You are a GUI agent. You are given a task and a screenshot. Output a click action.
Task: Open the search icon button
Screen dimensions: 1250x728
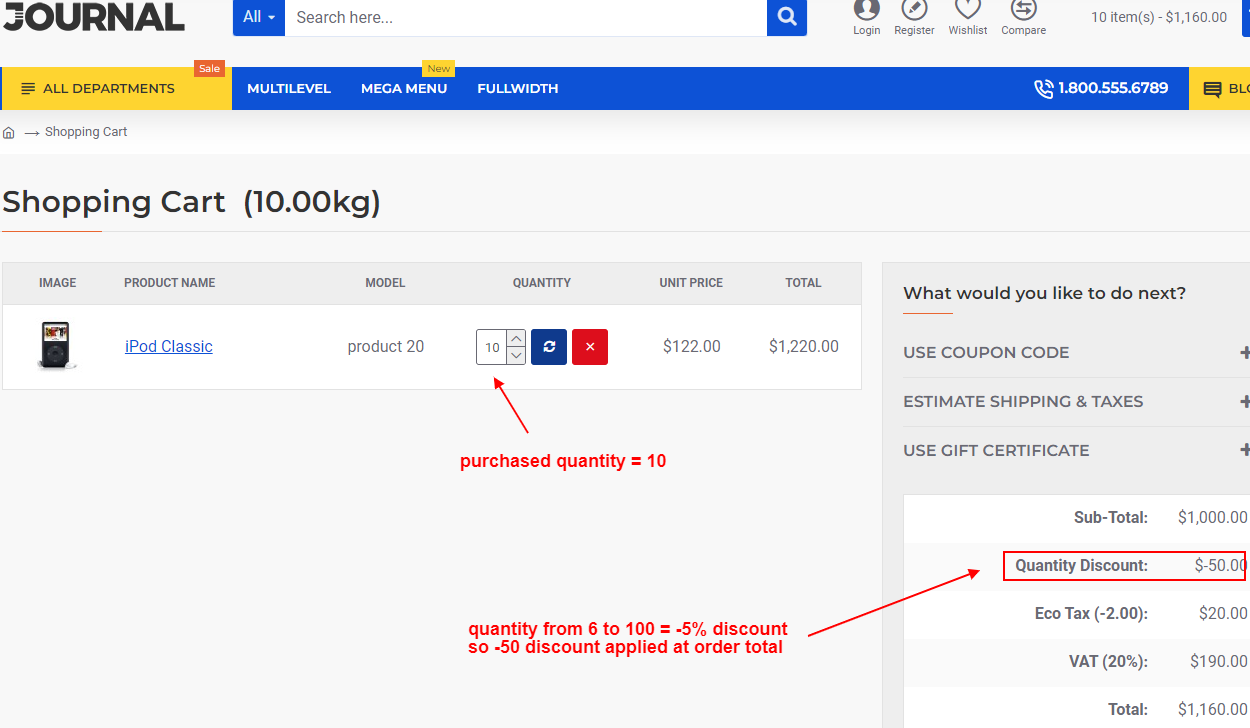point(786,17)
